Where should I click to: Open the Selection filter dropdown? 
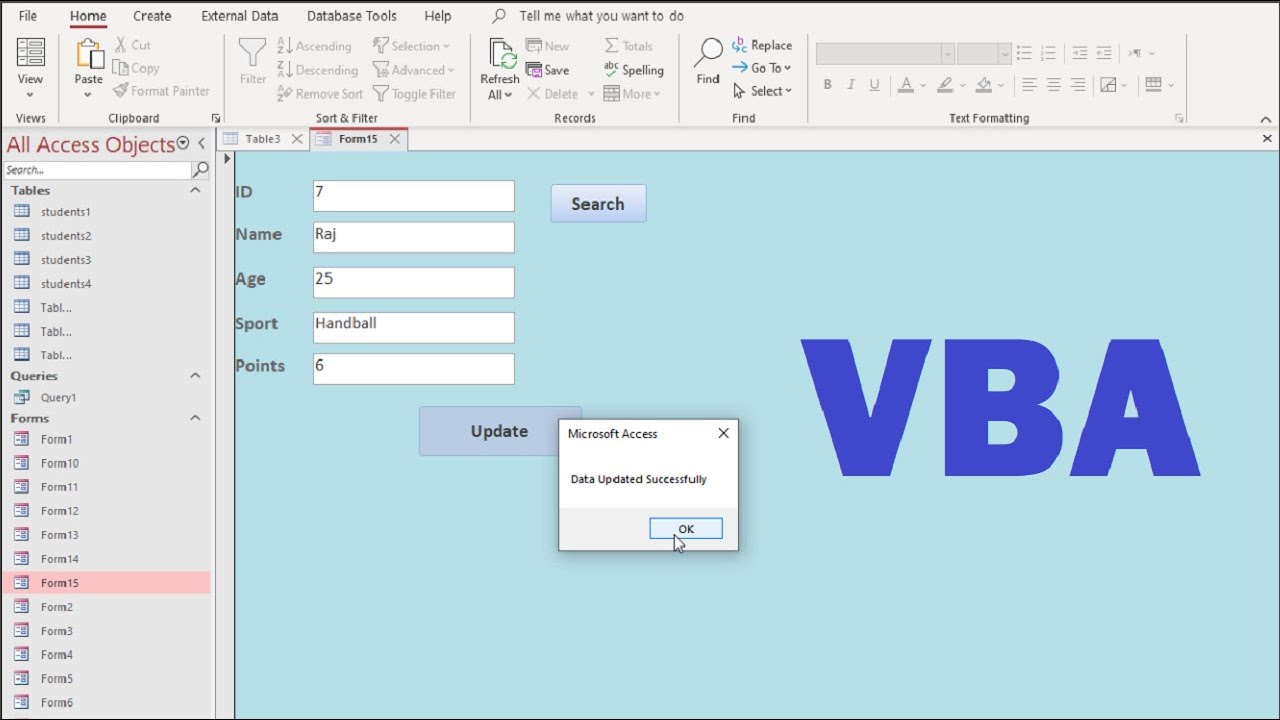click(x=411, y=46)
